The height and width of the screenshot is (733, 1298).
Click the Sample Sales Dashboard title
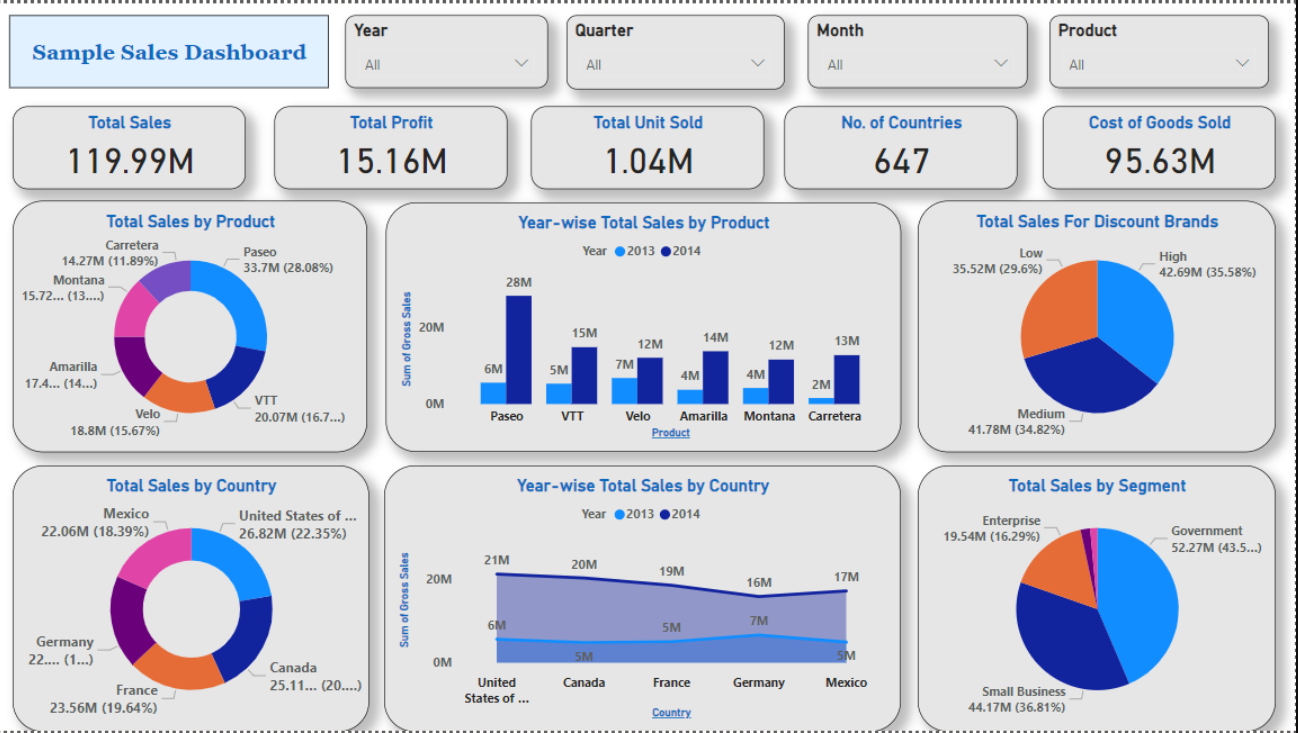point(168,52)
